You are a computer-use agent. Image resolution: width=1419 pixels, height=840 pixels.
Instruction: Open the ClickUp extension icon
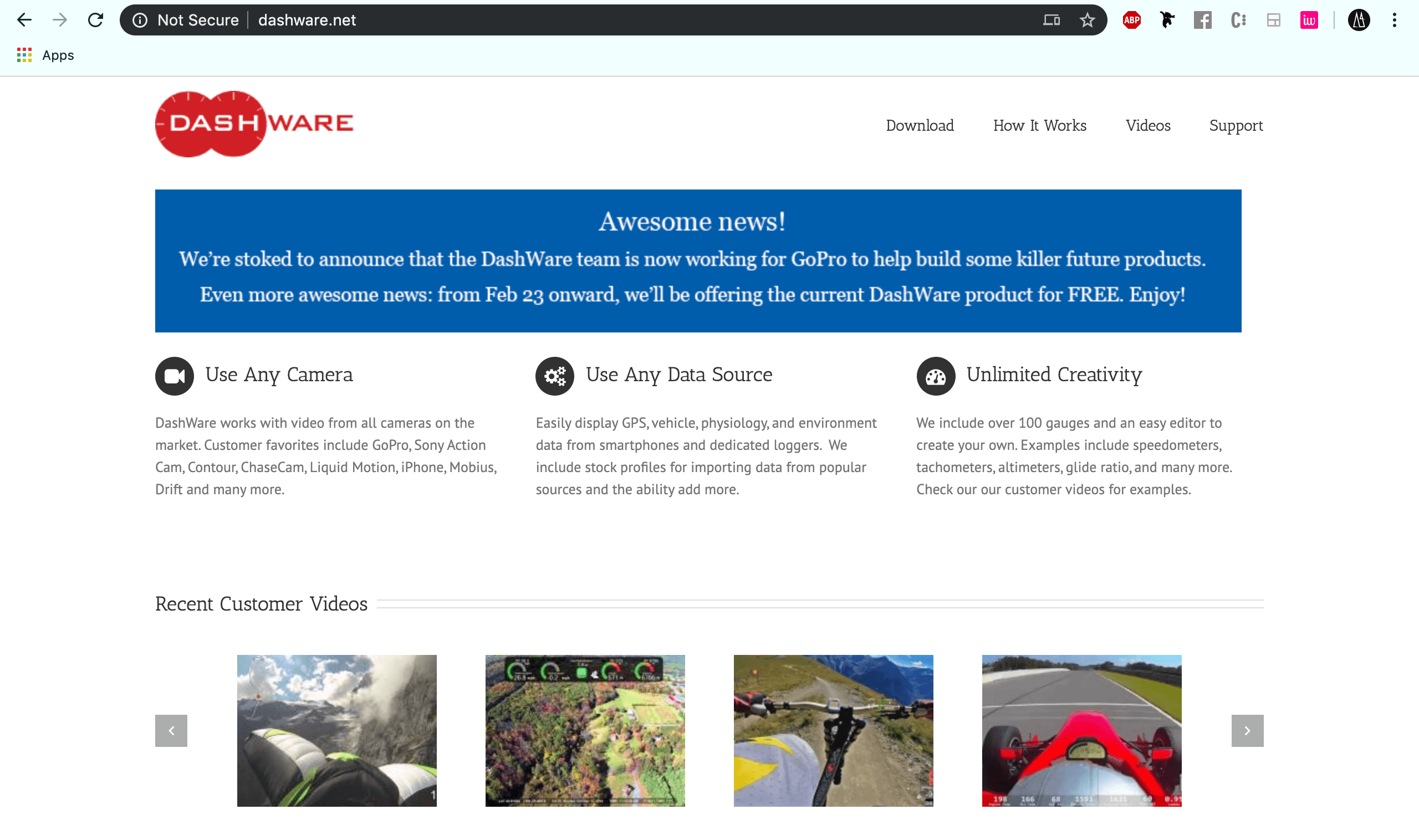point(1238,20)
